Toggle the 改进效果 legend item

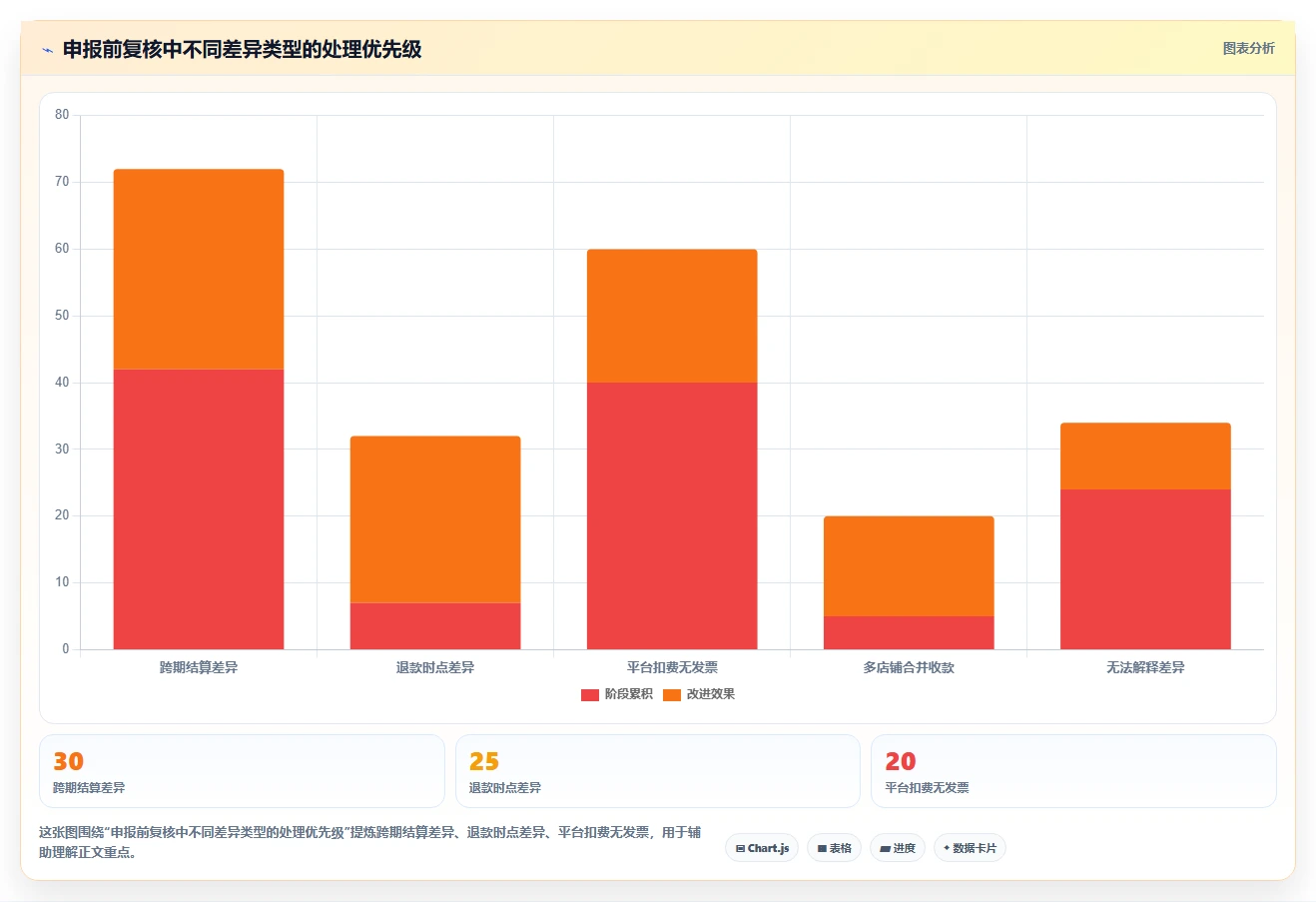pos(699,694)
